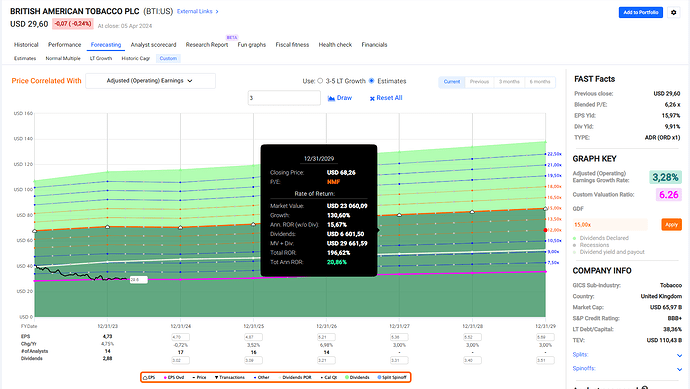Click the Draw chart icon

pyautogui.click(x=331, y=98)
